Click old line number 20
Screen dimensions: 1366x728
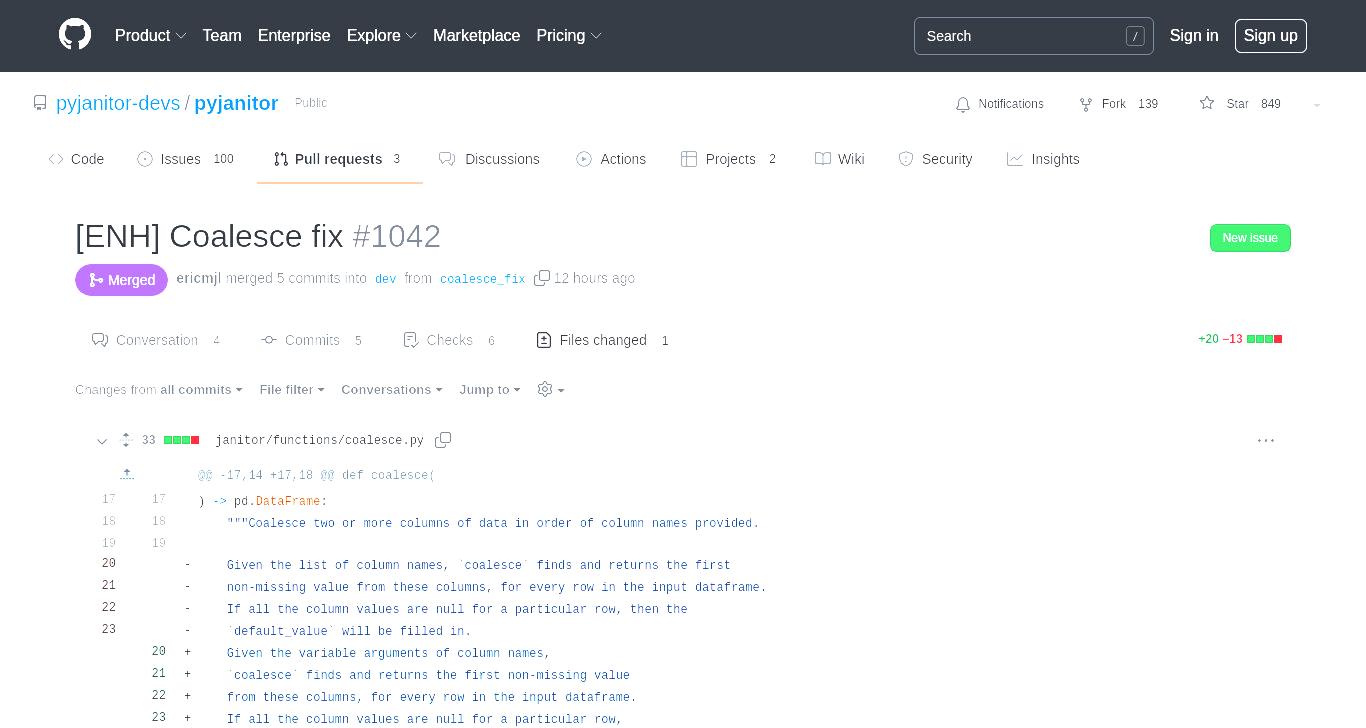click(109, 563)
